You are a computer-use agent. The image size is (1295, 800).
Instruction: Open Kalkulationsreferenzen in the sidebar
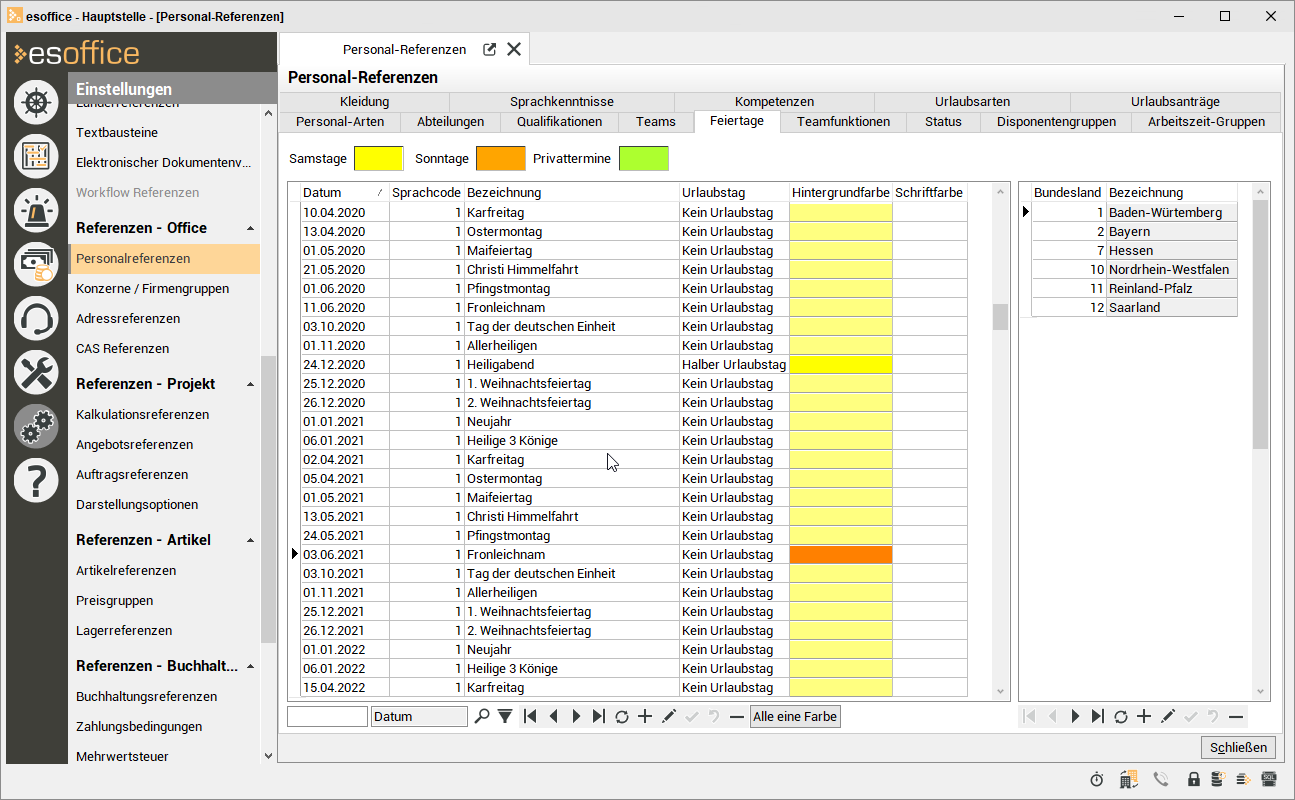(x=142, y=415)
